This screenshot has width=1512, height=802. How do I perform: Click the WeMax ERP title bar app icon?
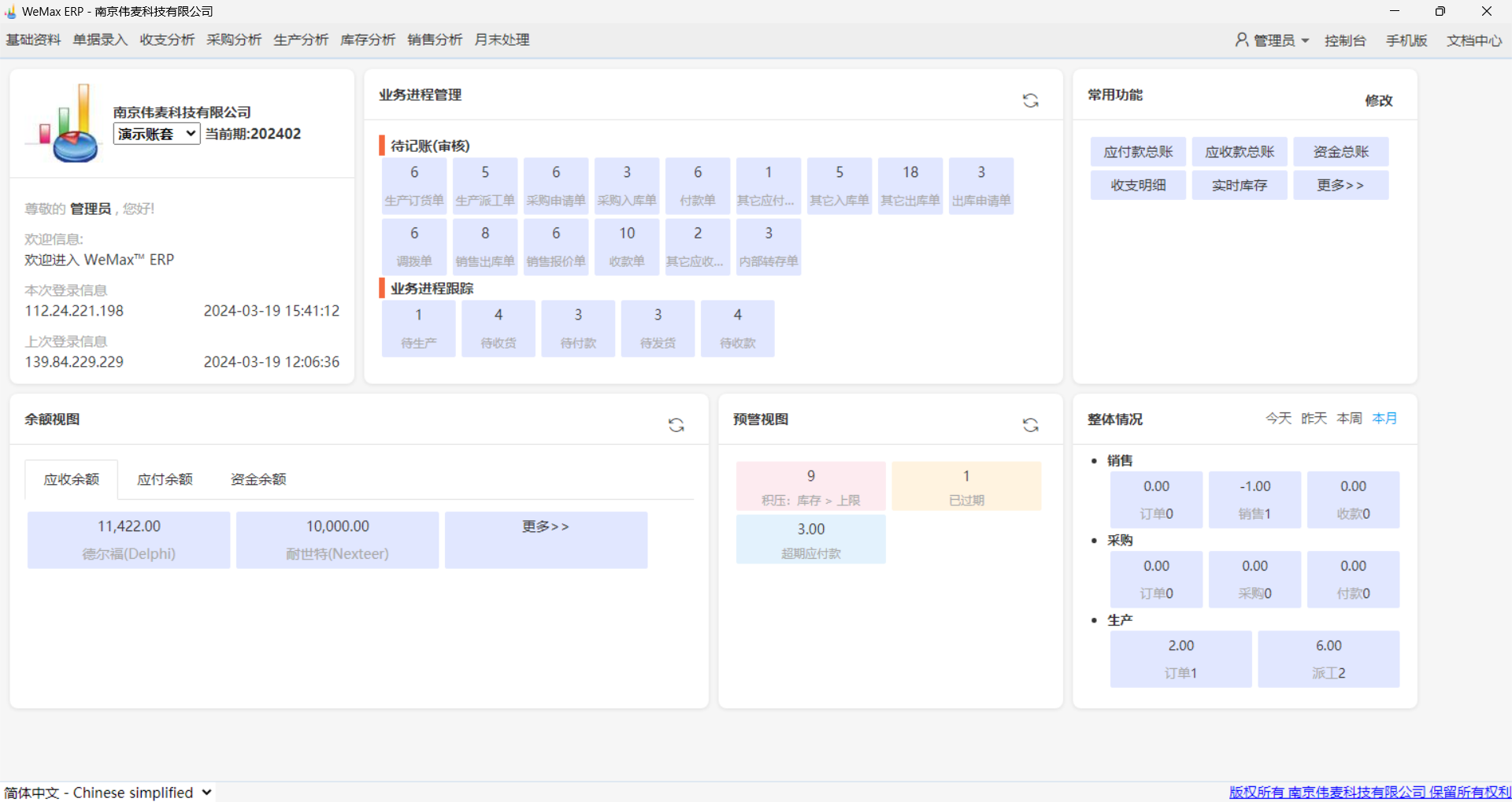pyautogui.click(x=10, y=12)
